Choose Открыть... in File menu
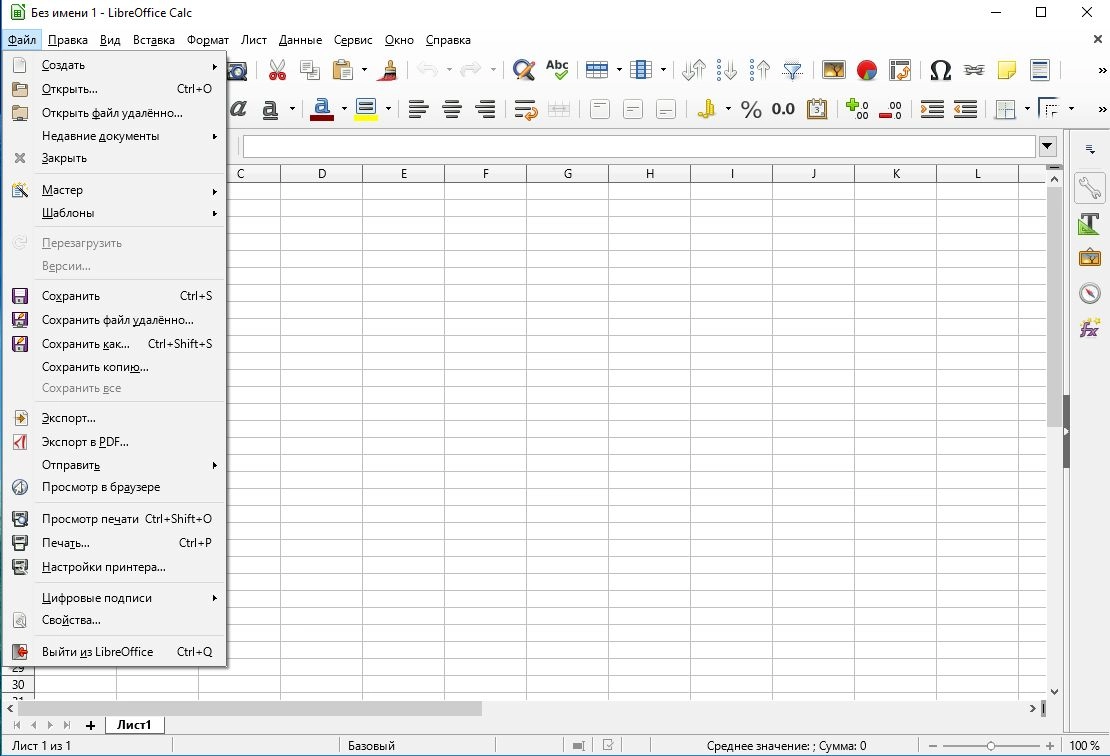Viewport: 1110px width, 756px height. point(115,89)
